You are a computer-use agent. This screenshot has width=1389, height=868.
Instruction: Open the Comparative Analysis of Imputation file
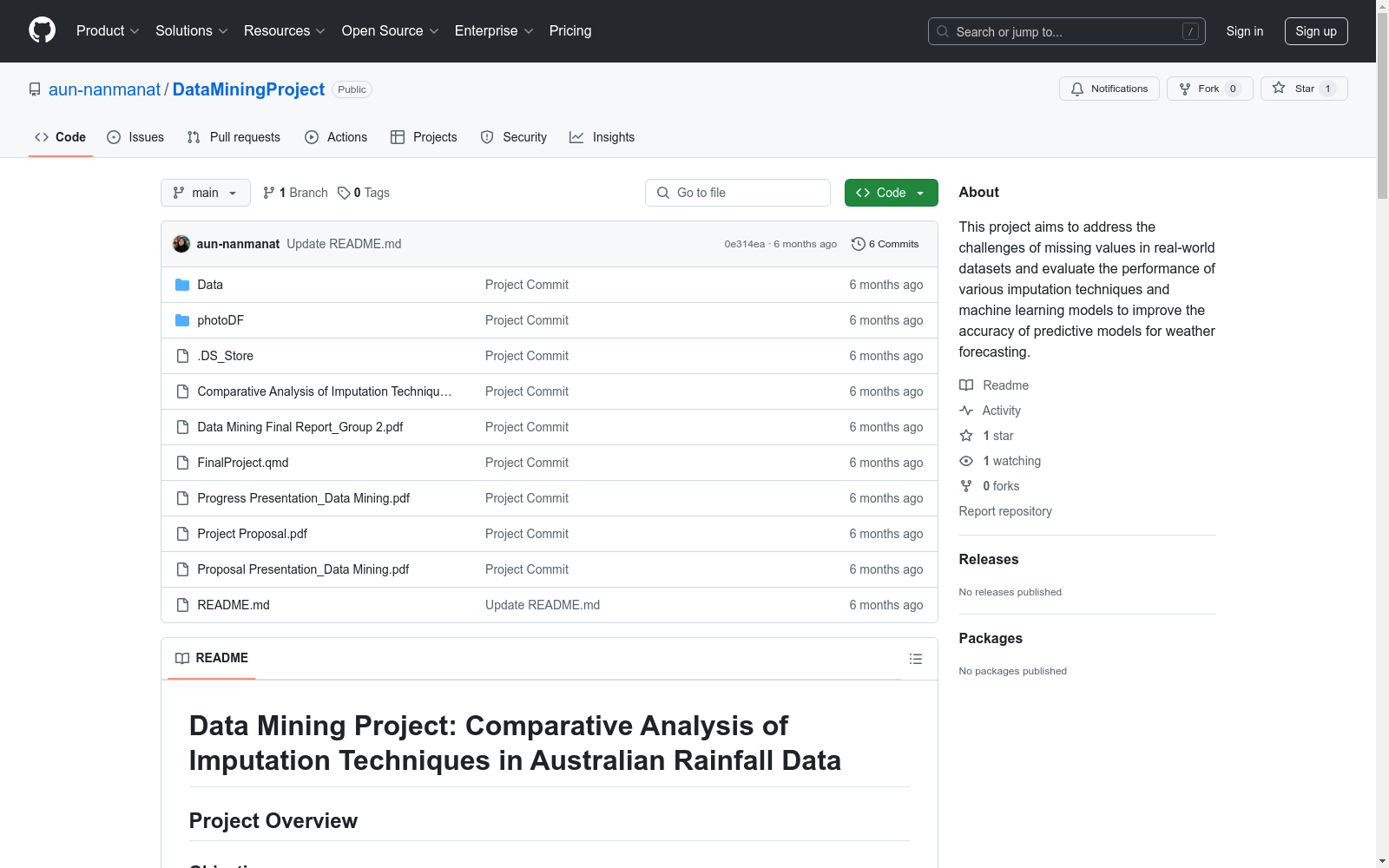(325, 391)
